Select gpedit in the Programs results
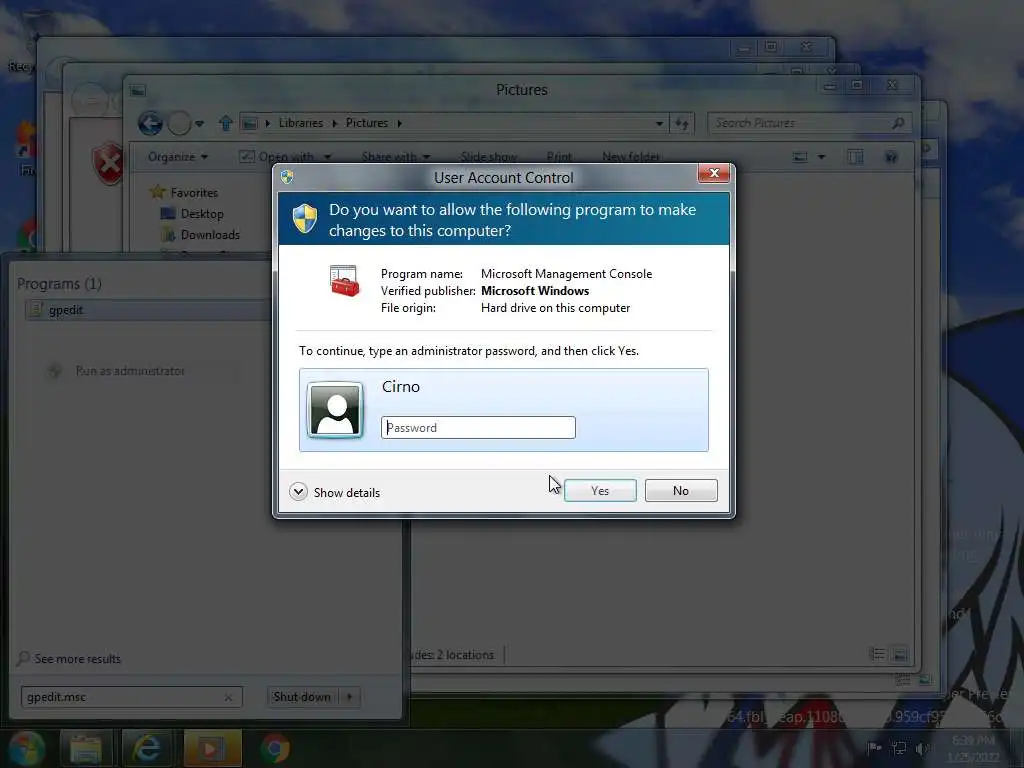This screenshot has height=768, width=1024. (x=148, y=310)
